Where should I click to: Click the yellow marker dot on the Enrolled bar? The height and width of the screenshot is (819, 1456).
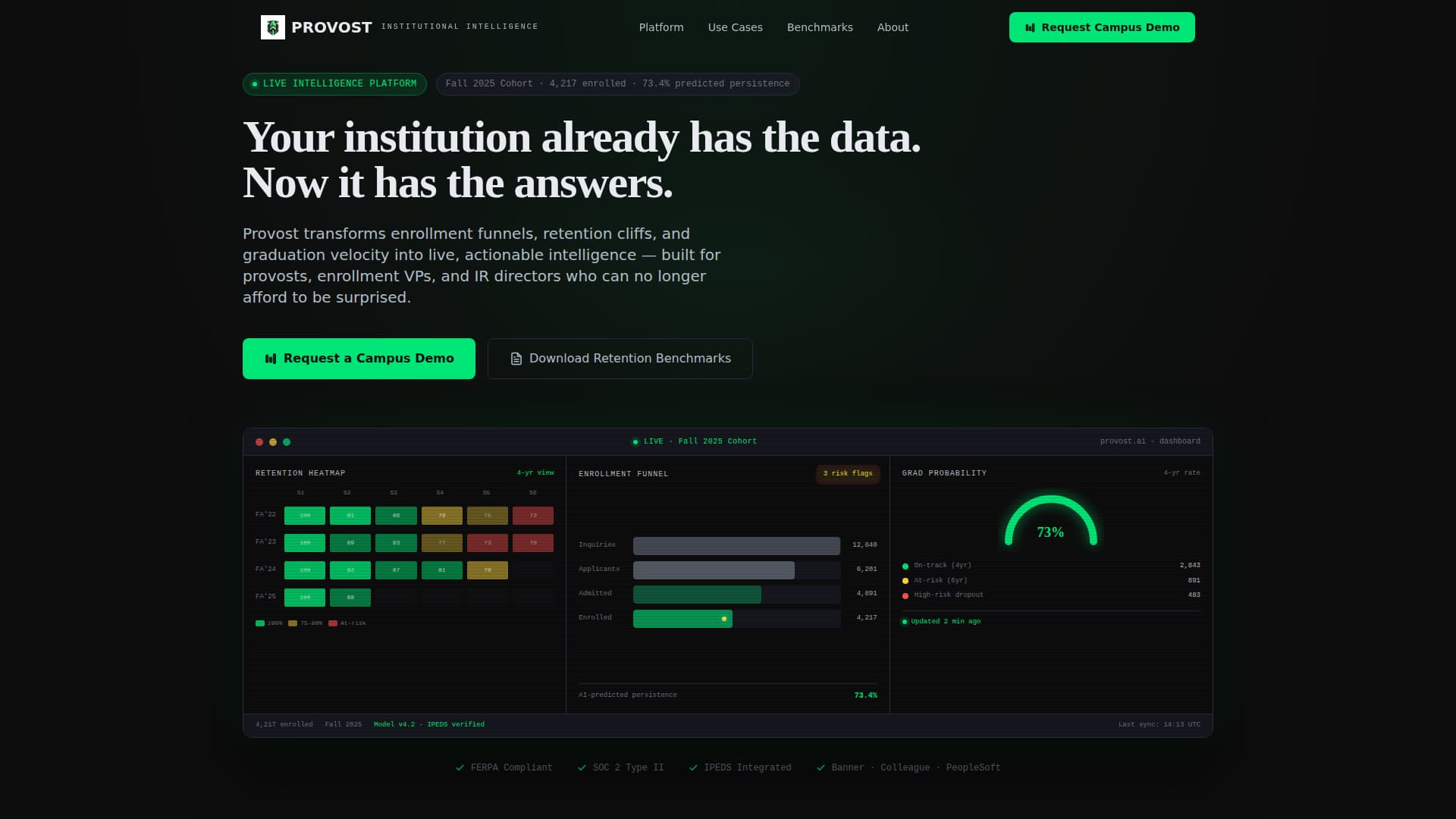(724, 619)
